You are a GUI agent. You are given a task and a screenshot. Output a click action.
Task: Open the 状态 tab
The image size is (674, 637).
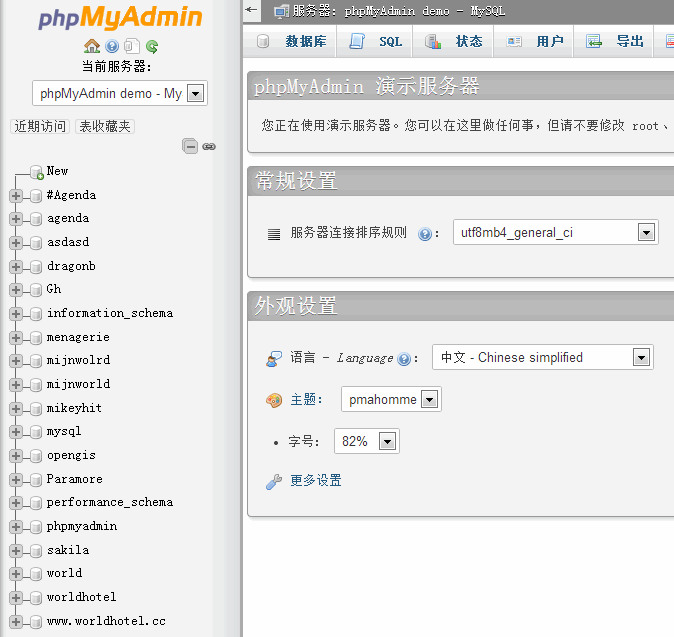[453, 41]
